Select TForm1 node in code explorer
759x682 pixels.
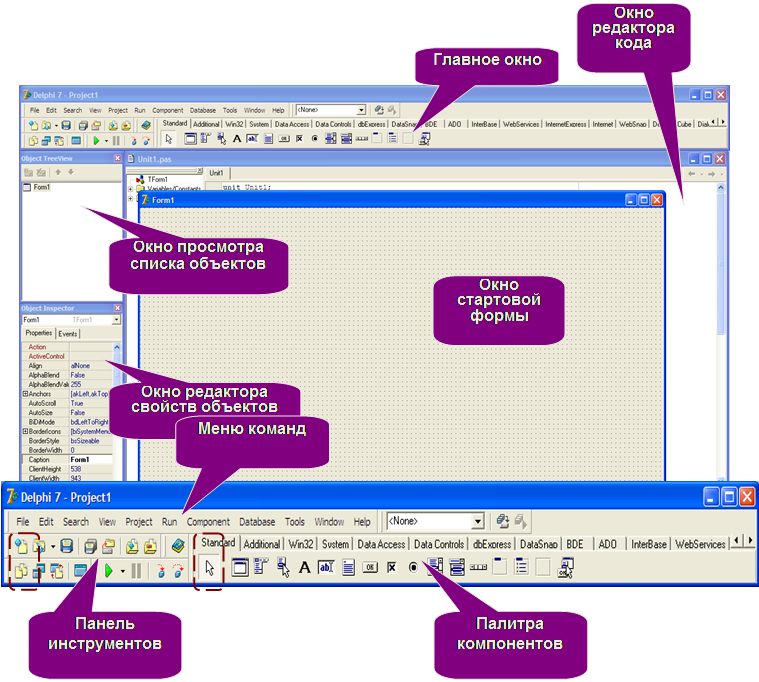[x=157, y=180]
